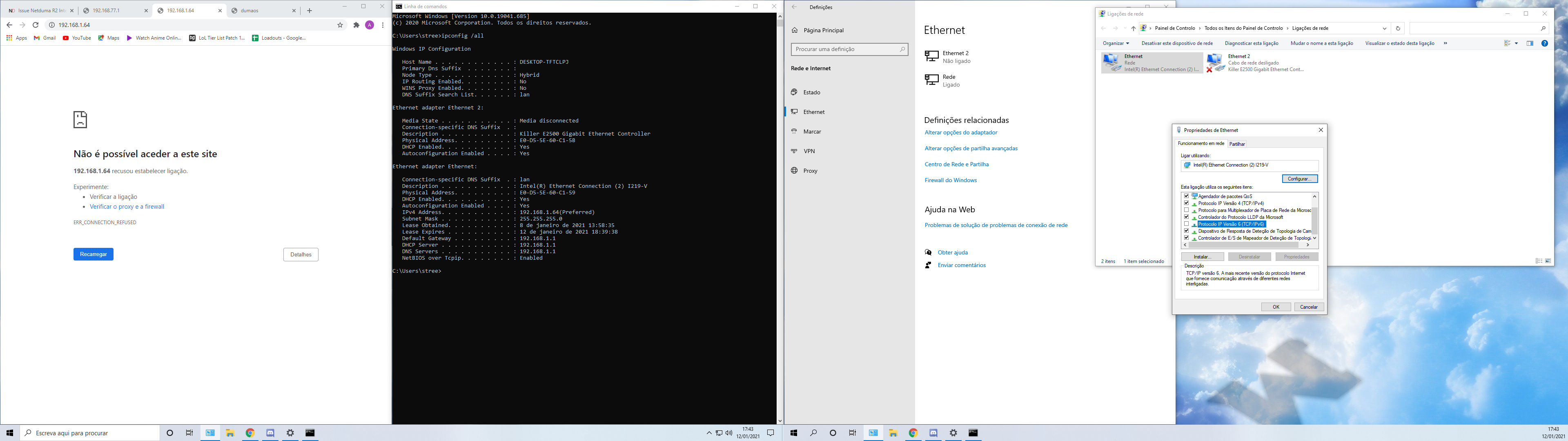Open Alterar opções do adaptador link
Image resolution: width=1568 pixels, height=441 pixels.
[960, 133]
